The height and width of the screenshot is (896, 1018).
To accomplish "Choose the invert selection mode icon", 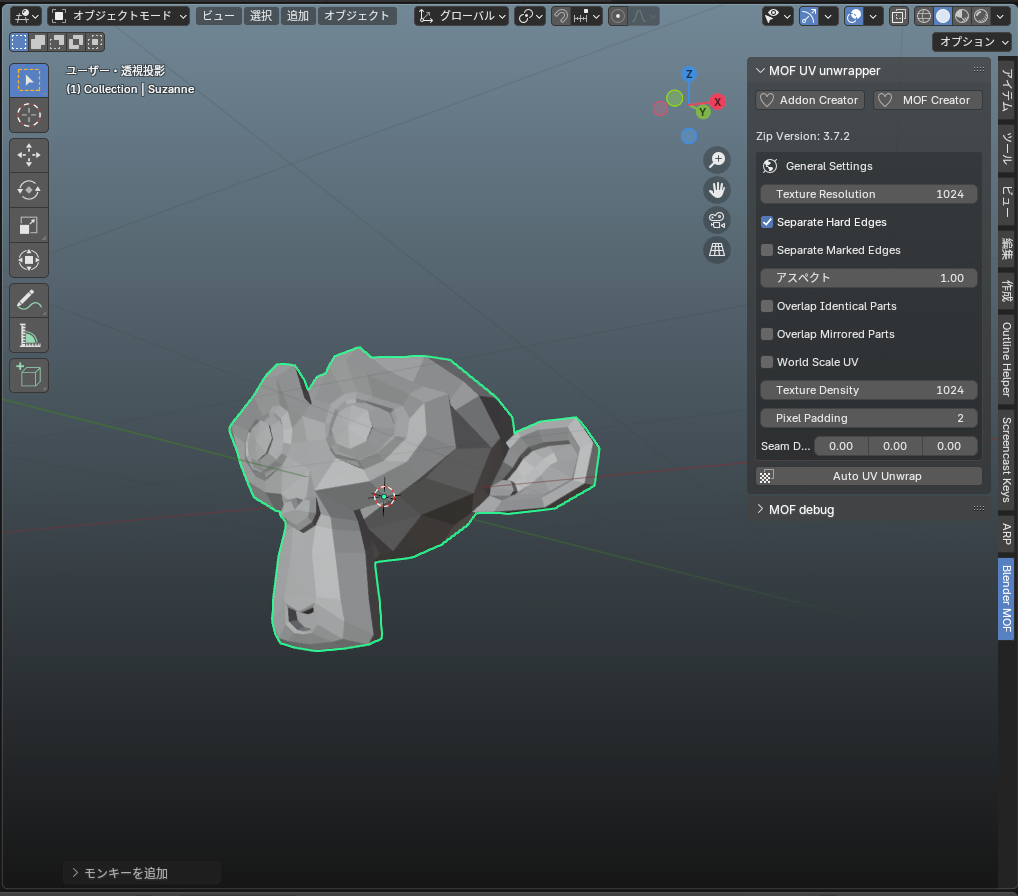I will 76,42.
